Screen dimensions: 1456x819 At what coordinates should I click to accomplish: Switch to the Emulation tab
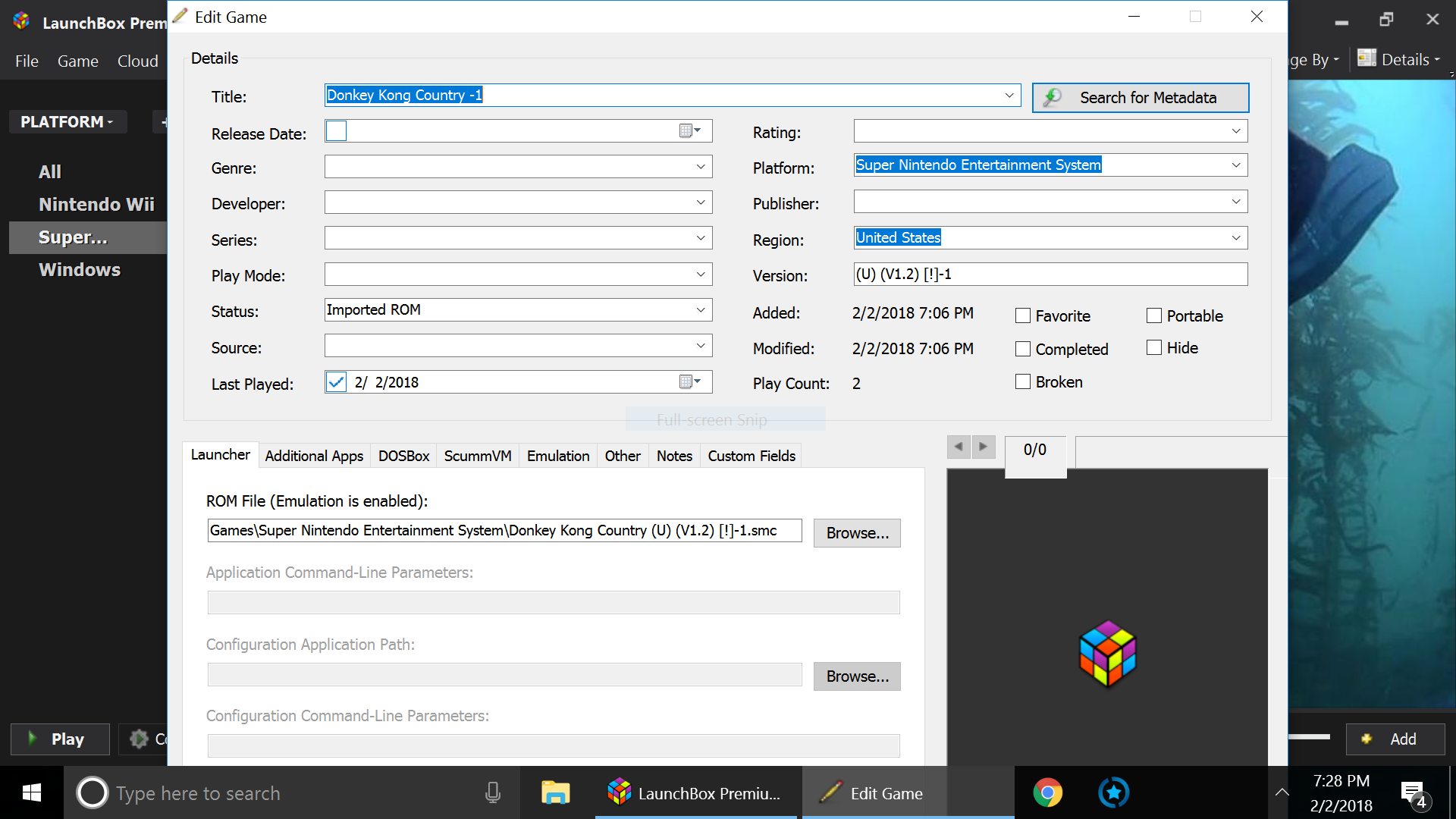tap(558, 456)
